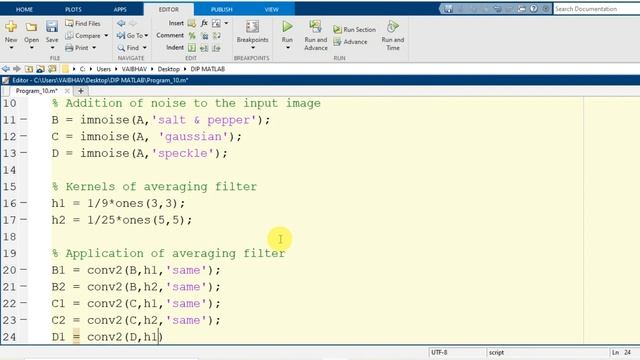Click the quick access Save icon in title strip
The image size is (640, 360).
(x=448, y=9)
